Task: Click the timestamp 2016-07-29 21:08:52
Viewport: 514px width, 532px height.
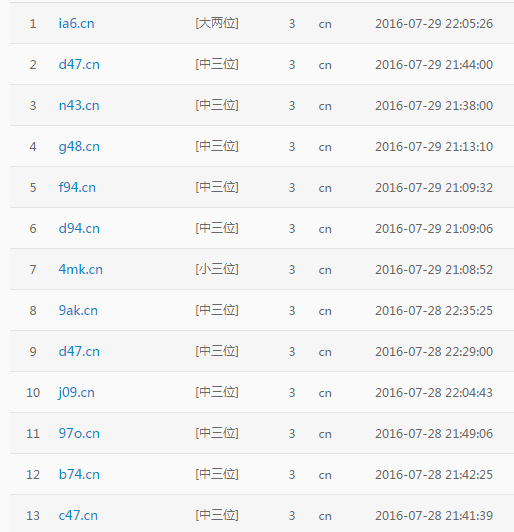Action: pos(434,270)
